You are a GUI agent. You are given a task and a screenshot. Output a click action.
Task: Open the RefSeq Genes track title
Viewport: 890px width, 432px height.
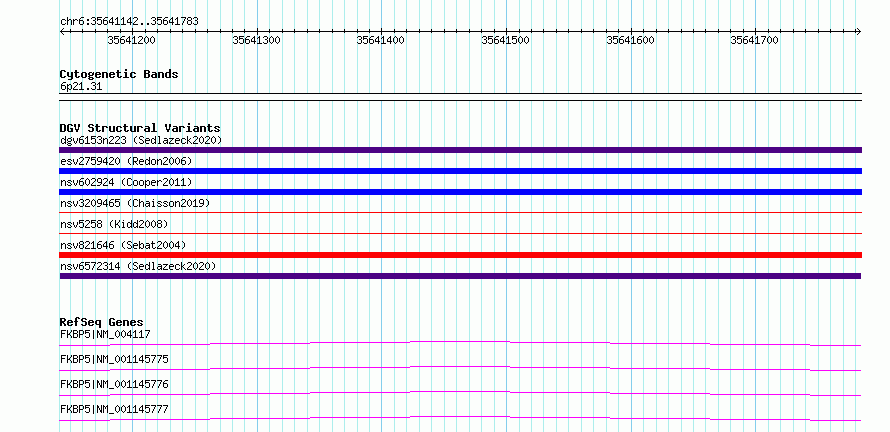pyautogui.click(x=102, y=322)
